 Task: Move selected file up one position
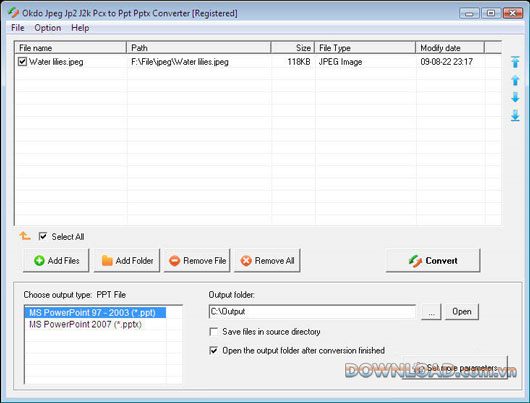click(x=515, y=80)
